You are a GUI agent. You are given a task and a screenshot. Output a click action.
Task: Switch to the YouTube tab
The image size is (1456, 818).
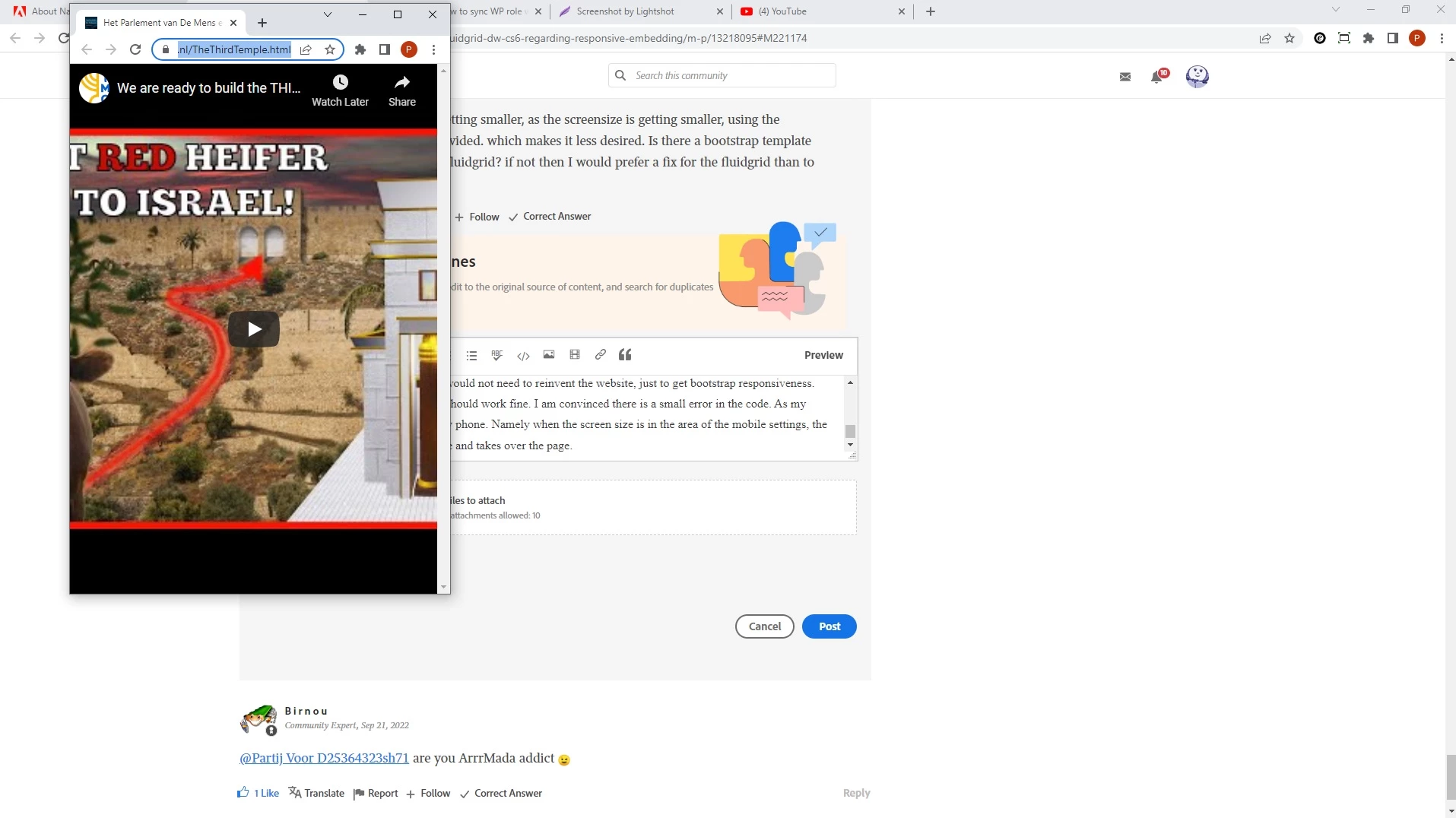pyautogui.click(x=823, y=11)
